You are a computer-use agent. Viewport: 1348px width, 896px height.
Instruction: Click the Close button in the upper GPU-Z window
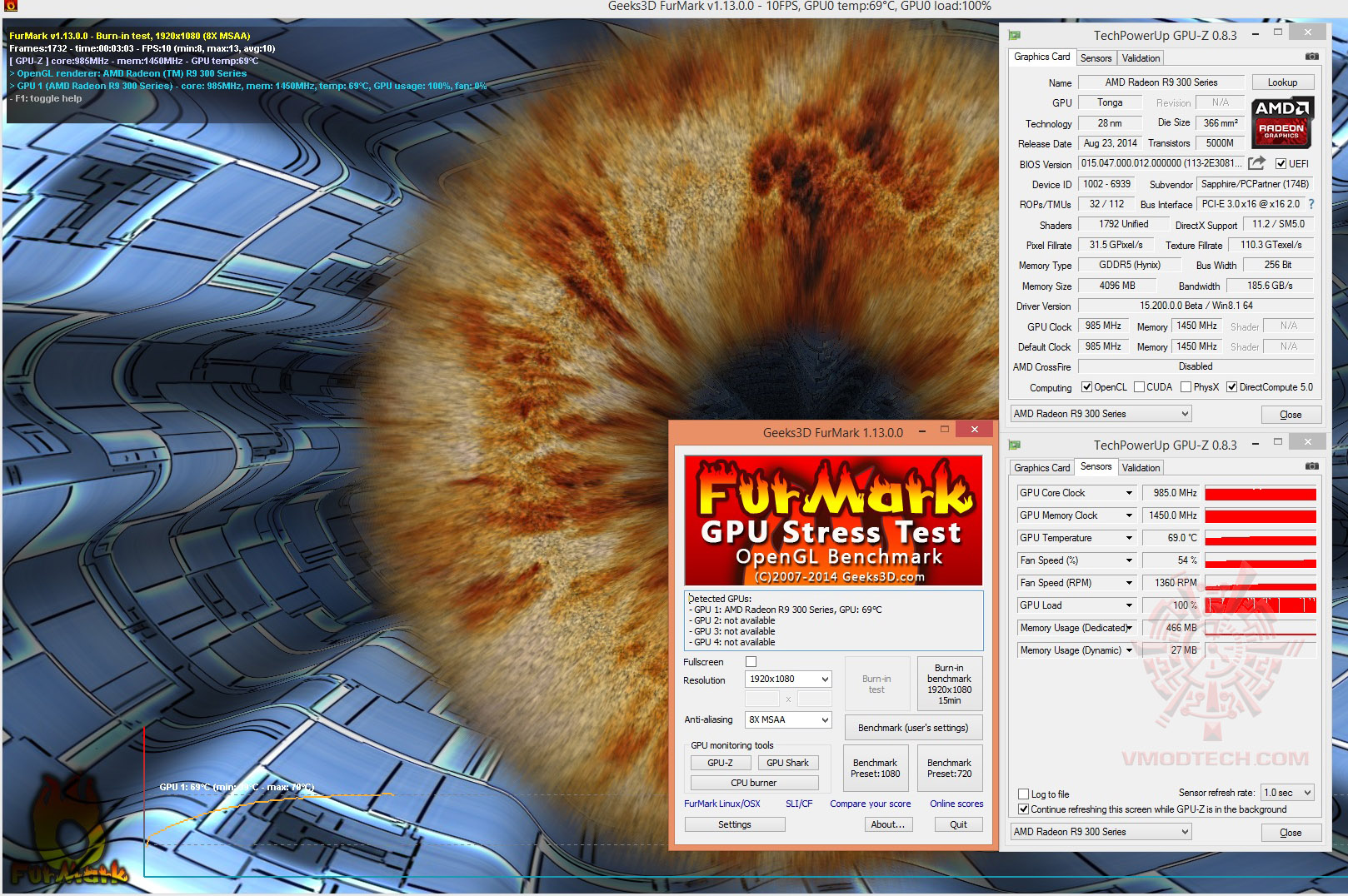click(x=1290, y=415)
